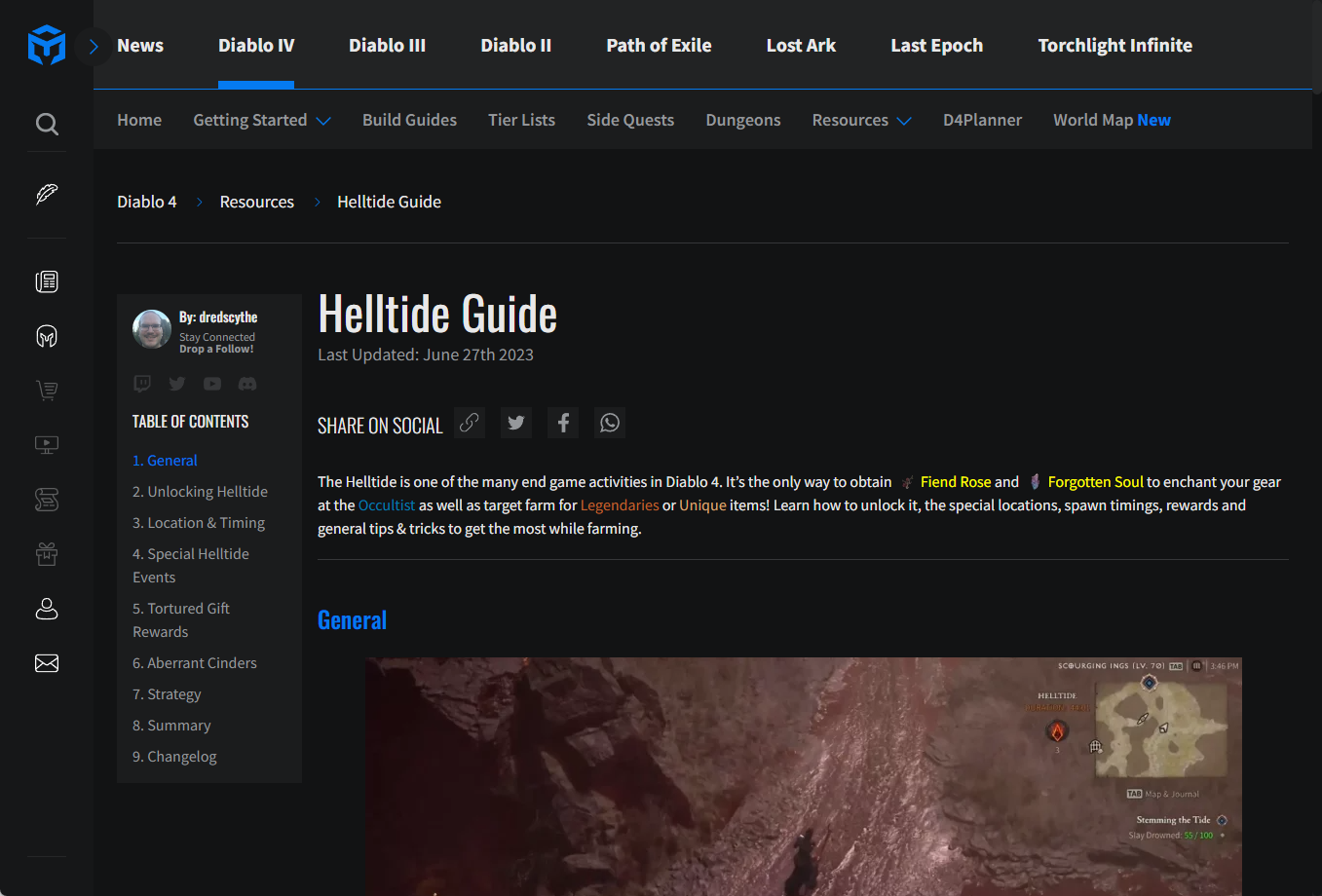The width and height of the screenshot is (1322, 896).
Task: Click the helmet icon in sidebar
Action: point(47,336)
